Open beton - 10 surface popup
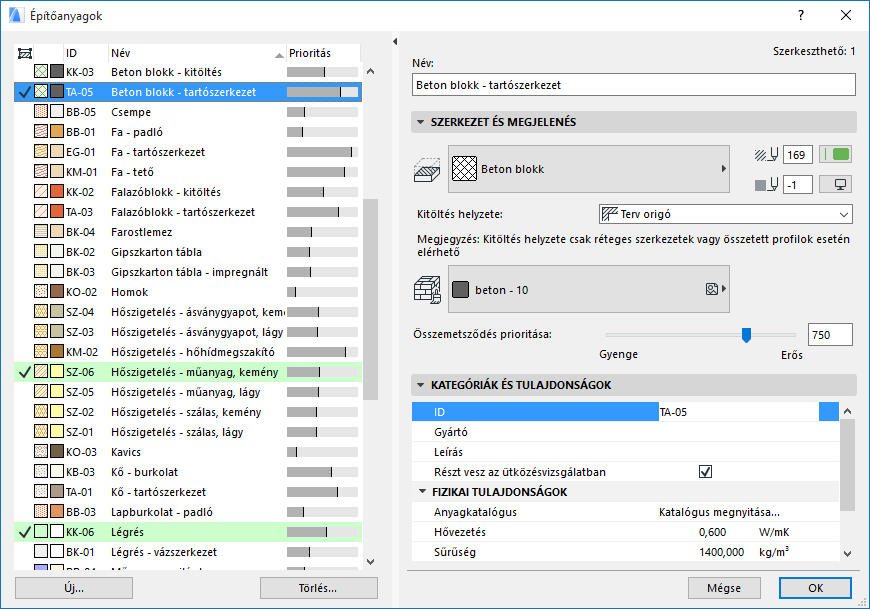The height and width of the screenshot is (609, 870). point(589,289)
